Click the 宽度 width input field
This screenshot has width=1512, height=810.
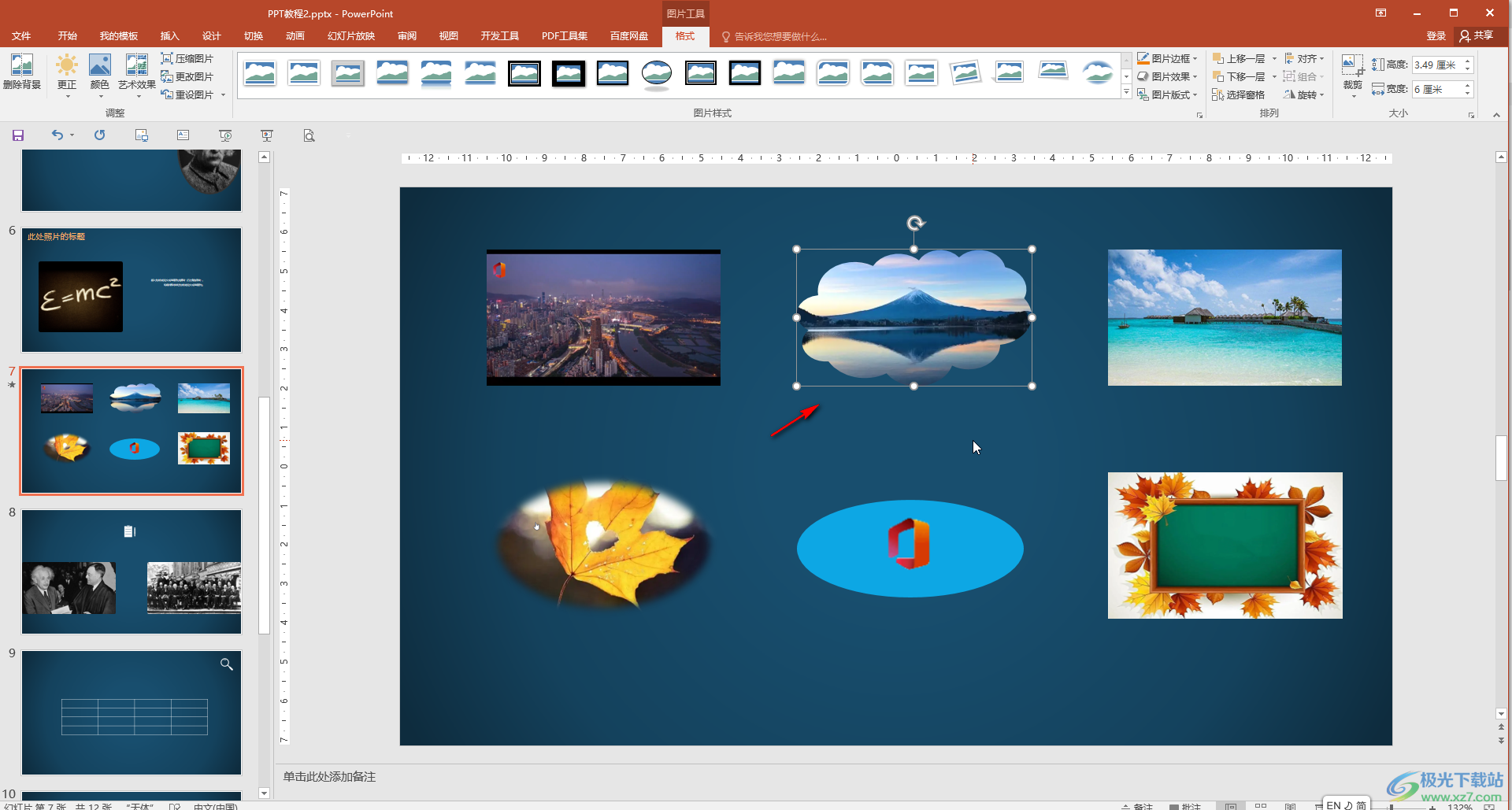coord(1436,89)
